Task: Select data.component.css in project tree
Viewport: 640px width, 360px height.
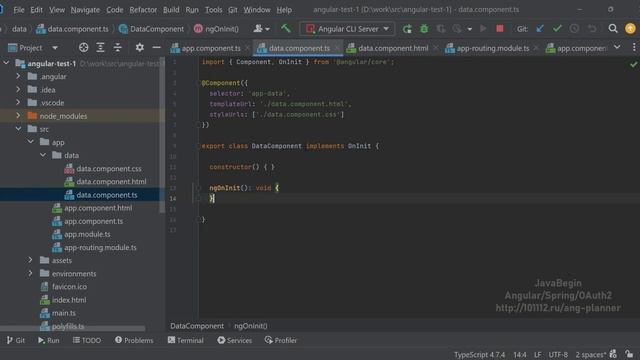Action: tap(103, 168)
